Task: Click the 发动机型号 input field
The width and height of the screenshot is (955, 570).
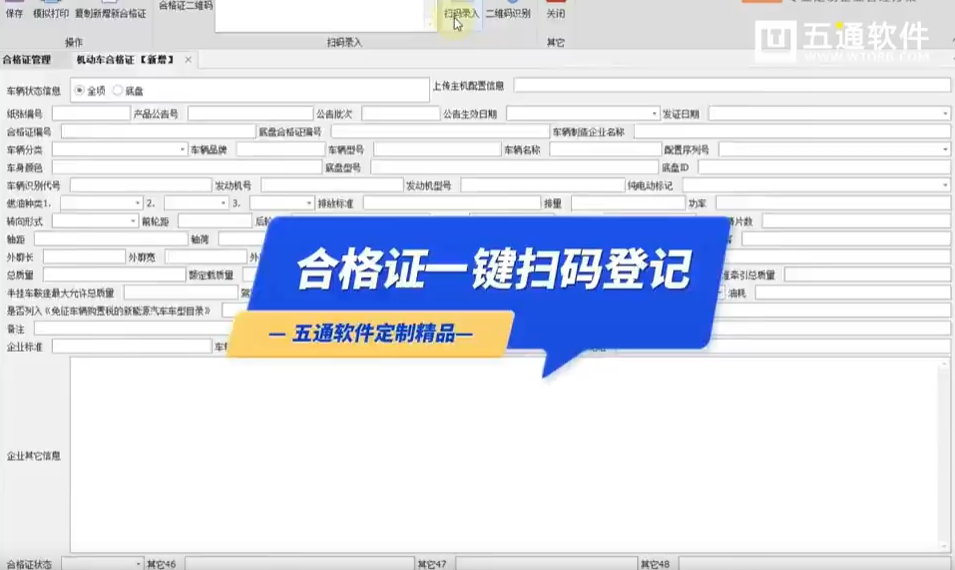Action: pyautogui.click(x=543, y=185)
